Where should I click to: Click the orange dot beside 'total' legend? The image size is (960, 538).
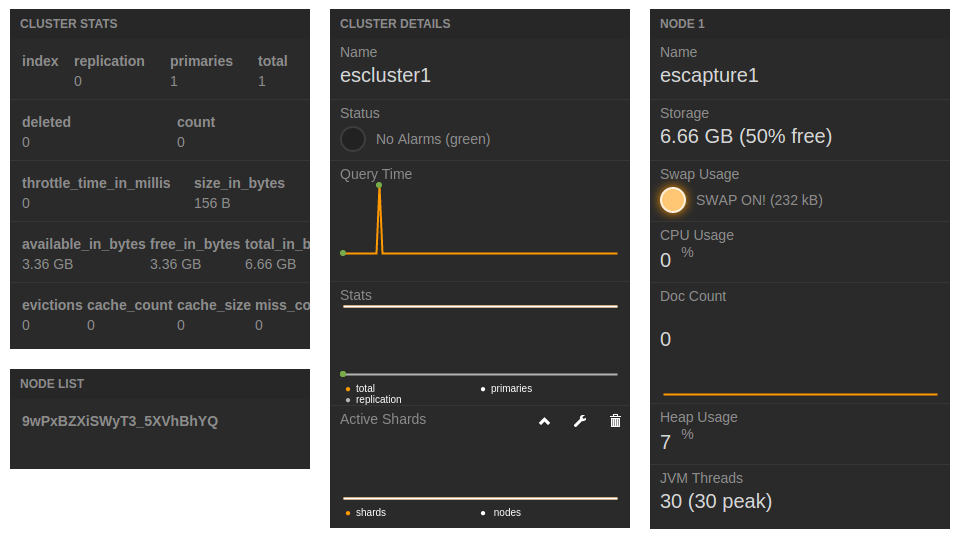(347, 388)
